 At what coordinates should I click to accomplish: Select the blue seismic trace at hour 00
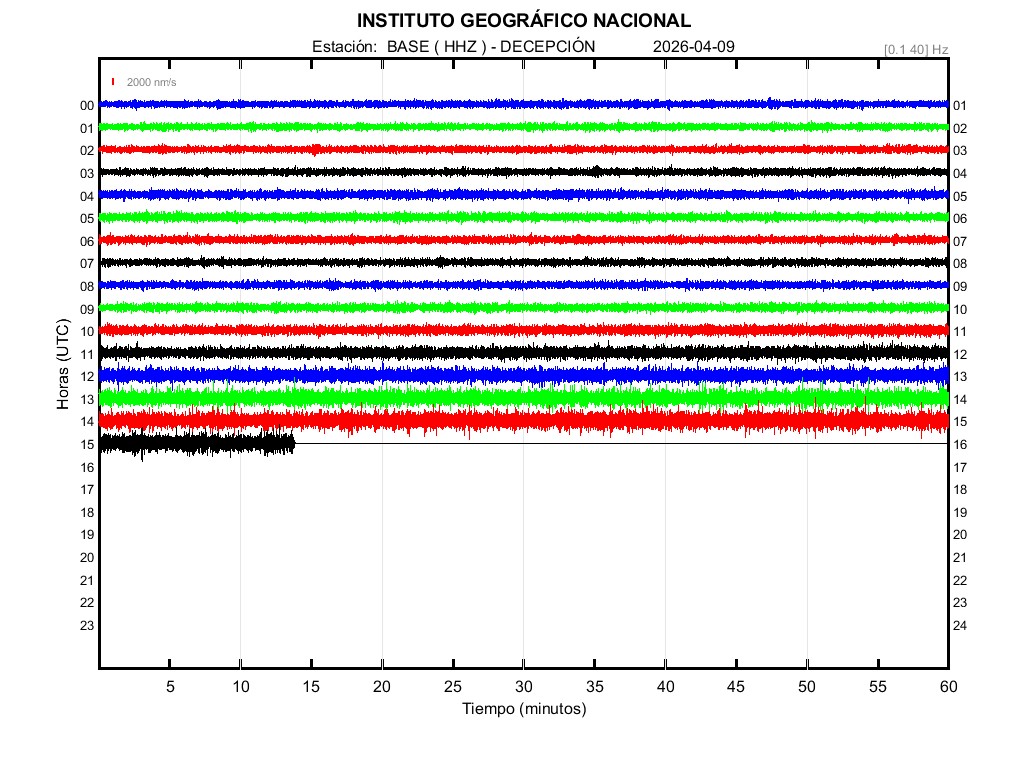click(x=523, y=104)
